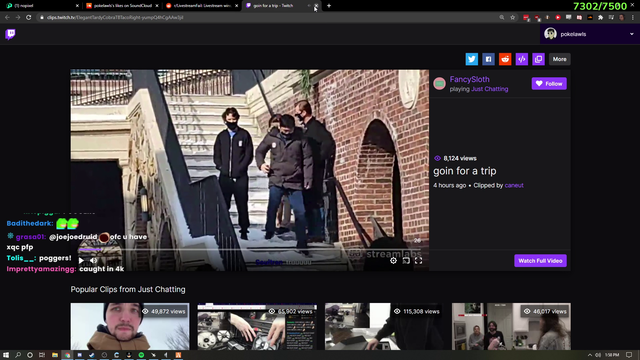Open the popular clip with 46,017 views
Screen dimensions: 640x360
tap(511, 326)
